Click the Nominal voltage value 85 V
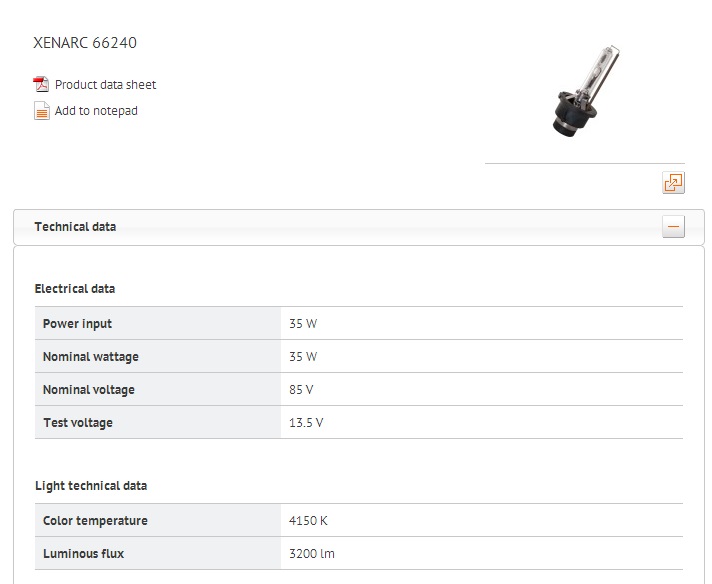The image size is (712, 584). click(301, 390)
